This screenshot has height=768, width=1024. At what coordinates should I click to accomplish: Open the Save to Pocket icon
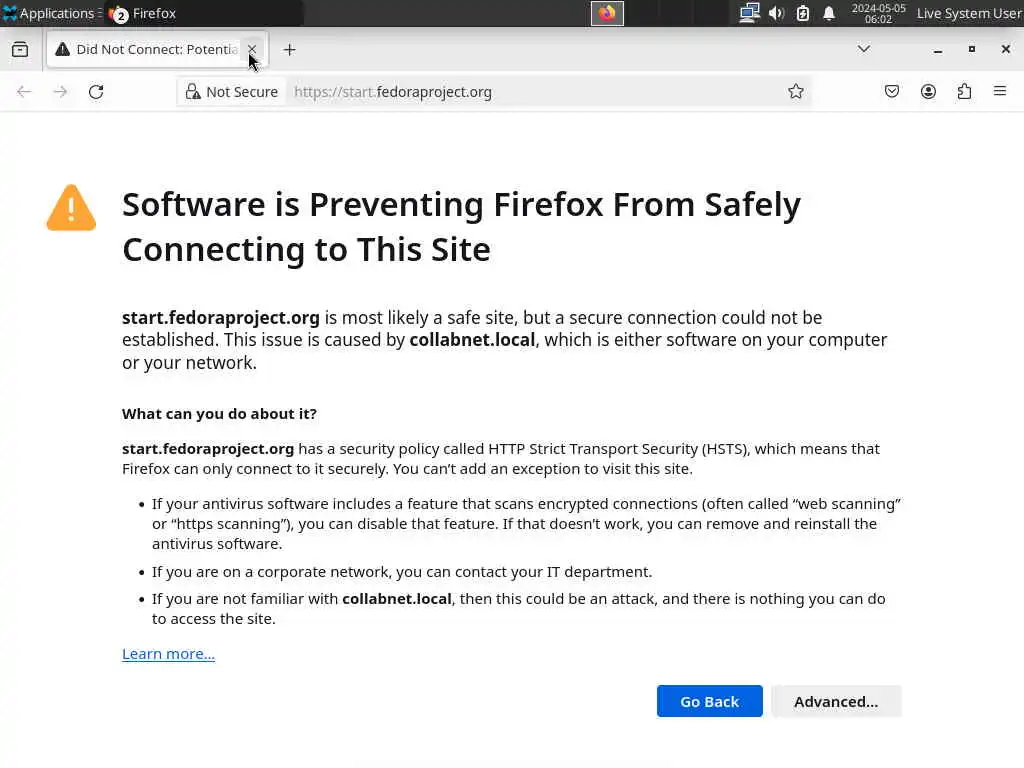892,92
